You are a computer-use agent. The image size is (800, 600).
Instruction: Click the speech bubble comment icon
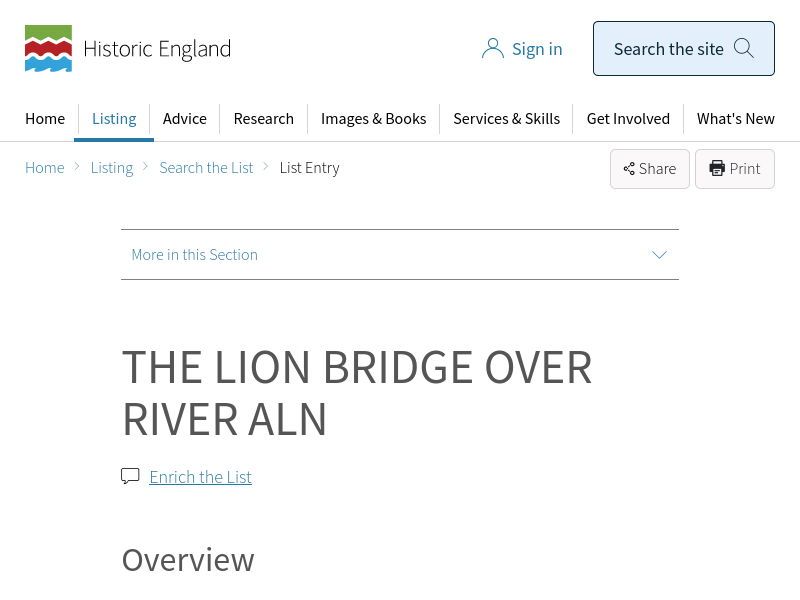[130, 476]
